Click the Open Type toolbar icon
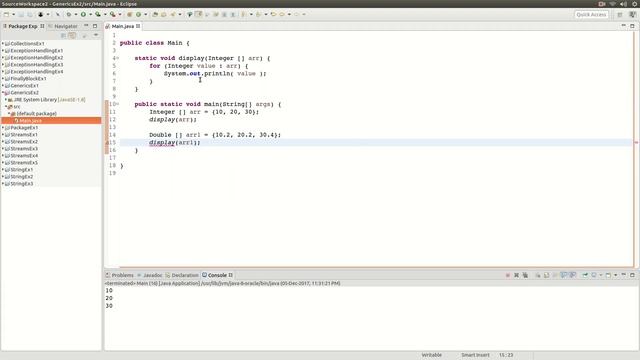Screen dimensions: 640x360 (155, 14)
